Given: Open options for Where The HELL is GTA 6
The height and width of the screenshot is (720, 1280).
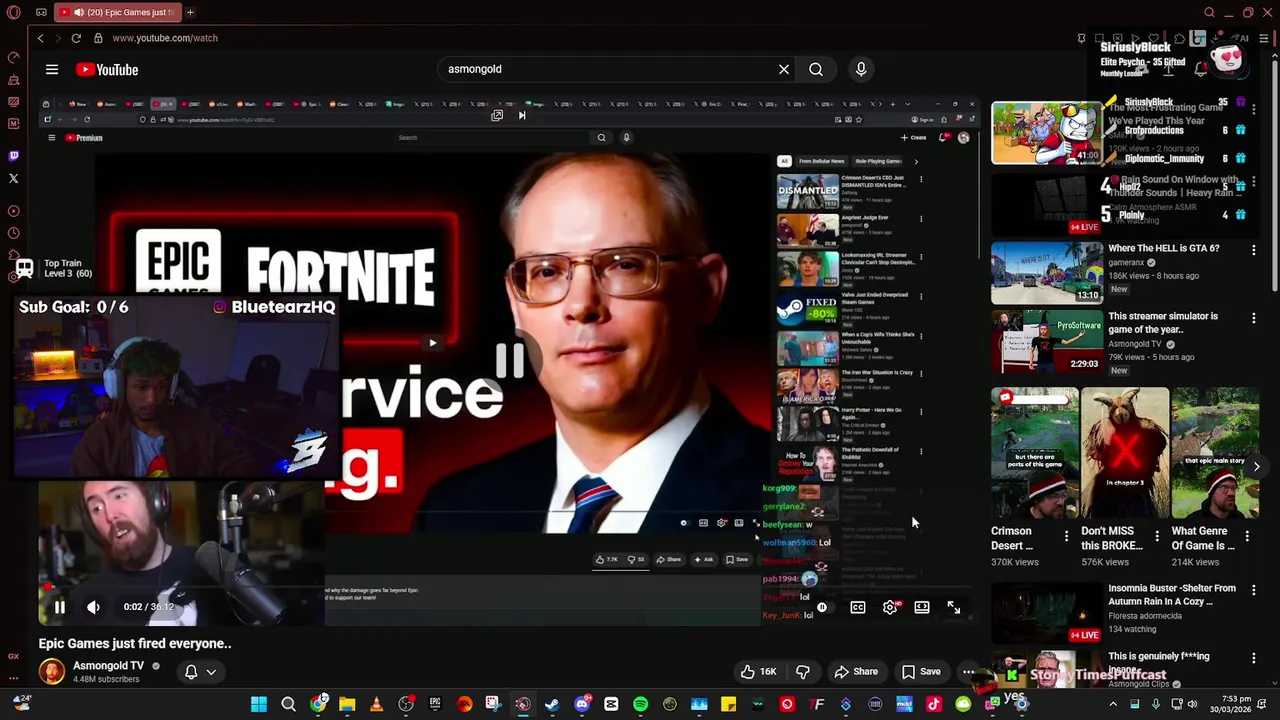Looking at the screenshot, I should coord(1254,250).
